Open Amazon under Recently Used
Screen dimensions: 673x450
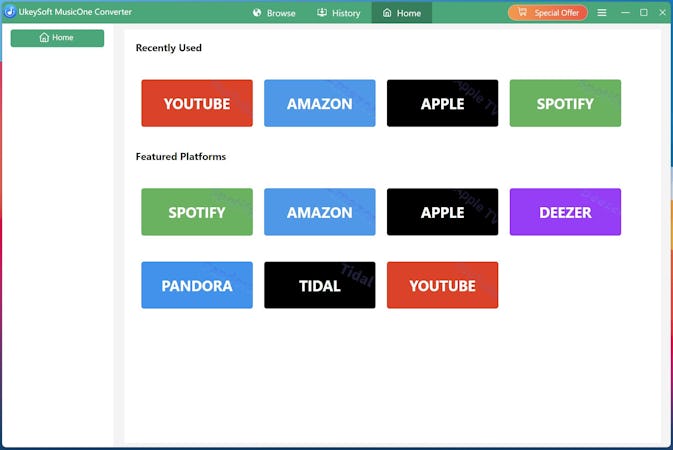pos(320,103)
